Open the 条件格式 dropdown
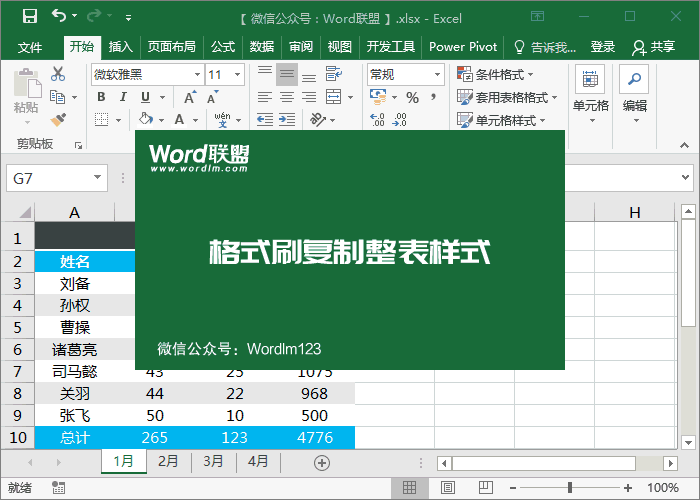This screenshot has height=500, width=700. click(496, 74)
